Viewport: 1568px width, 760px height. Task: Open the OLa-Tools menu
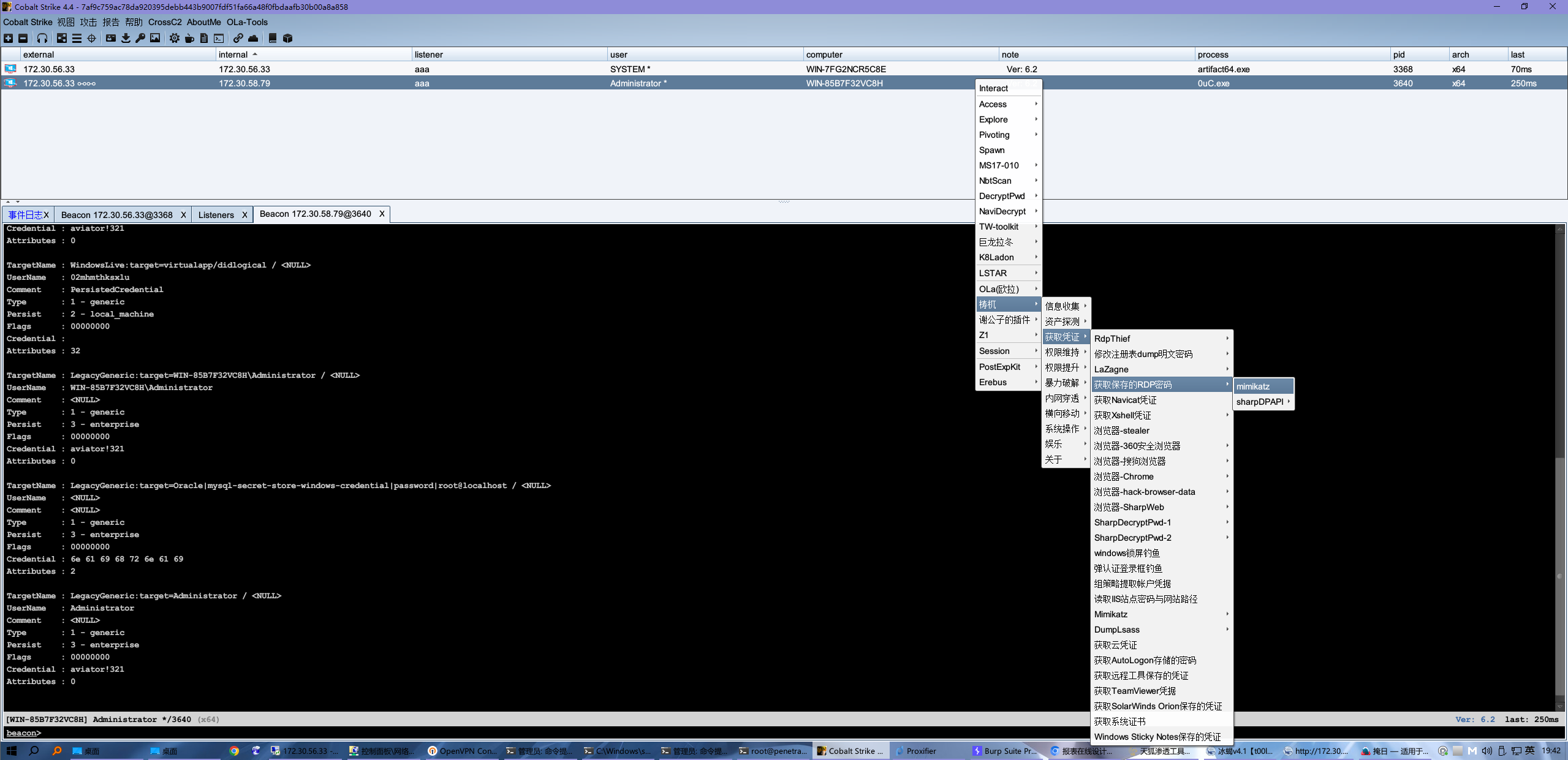click(247, 22)
